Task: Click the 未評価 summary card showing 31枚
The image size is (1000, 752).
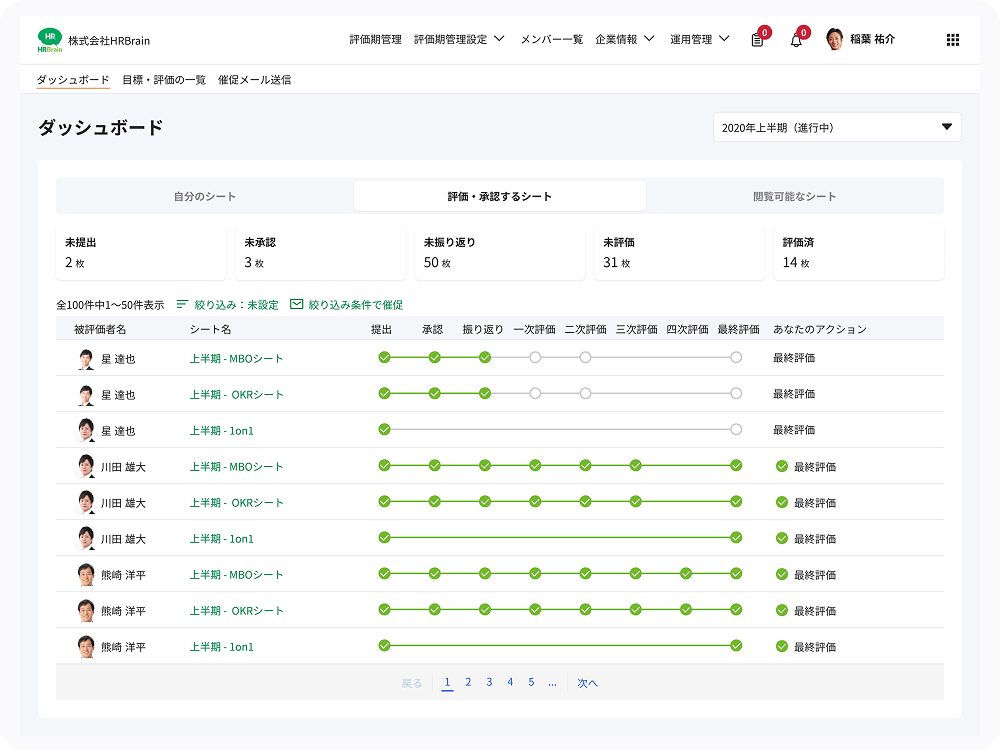Action: pos(678,253)
